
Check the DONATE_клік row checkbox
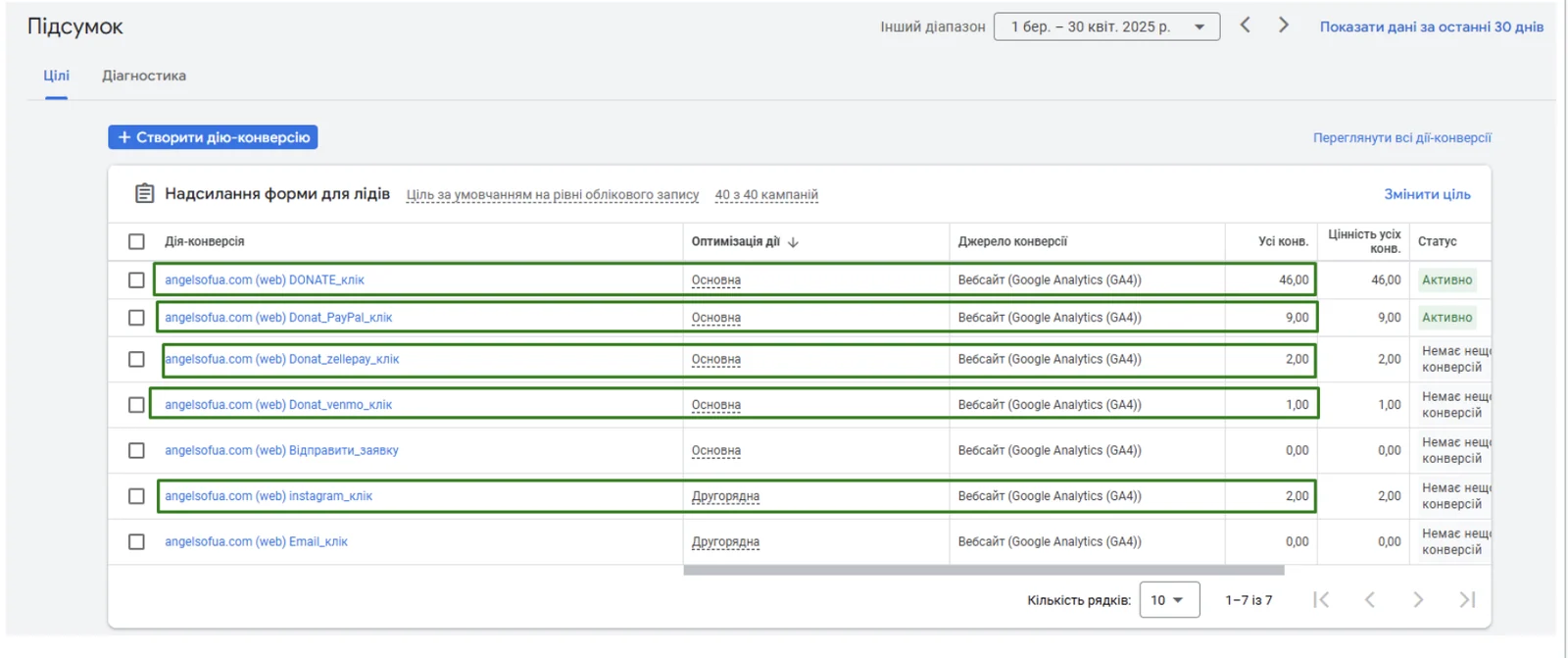click(x=136, y=279)
